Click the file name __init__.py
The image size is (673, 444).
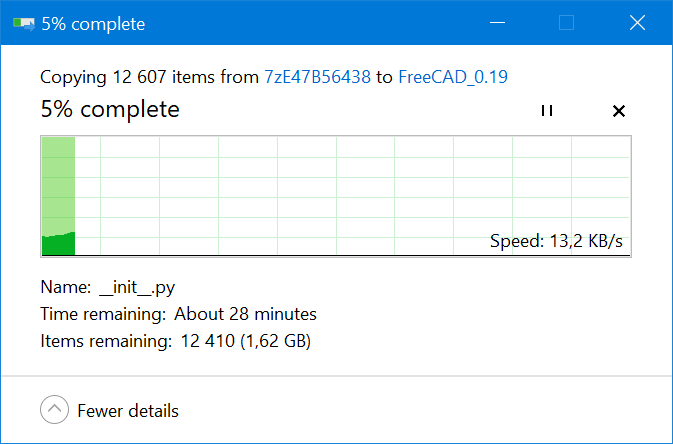137,288
